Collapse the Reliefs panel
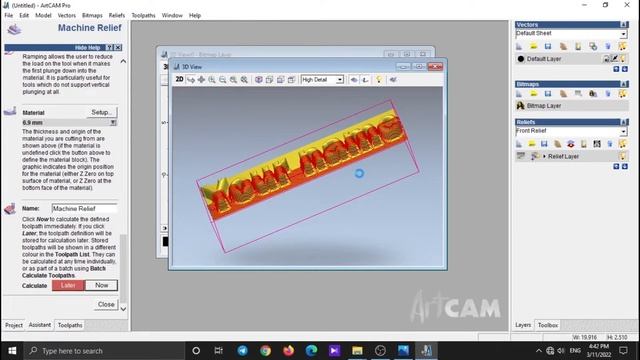 coord(624,122)
